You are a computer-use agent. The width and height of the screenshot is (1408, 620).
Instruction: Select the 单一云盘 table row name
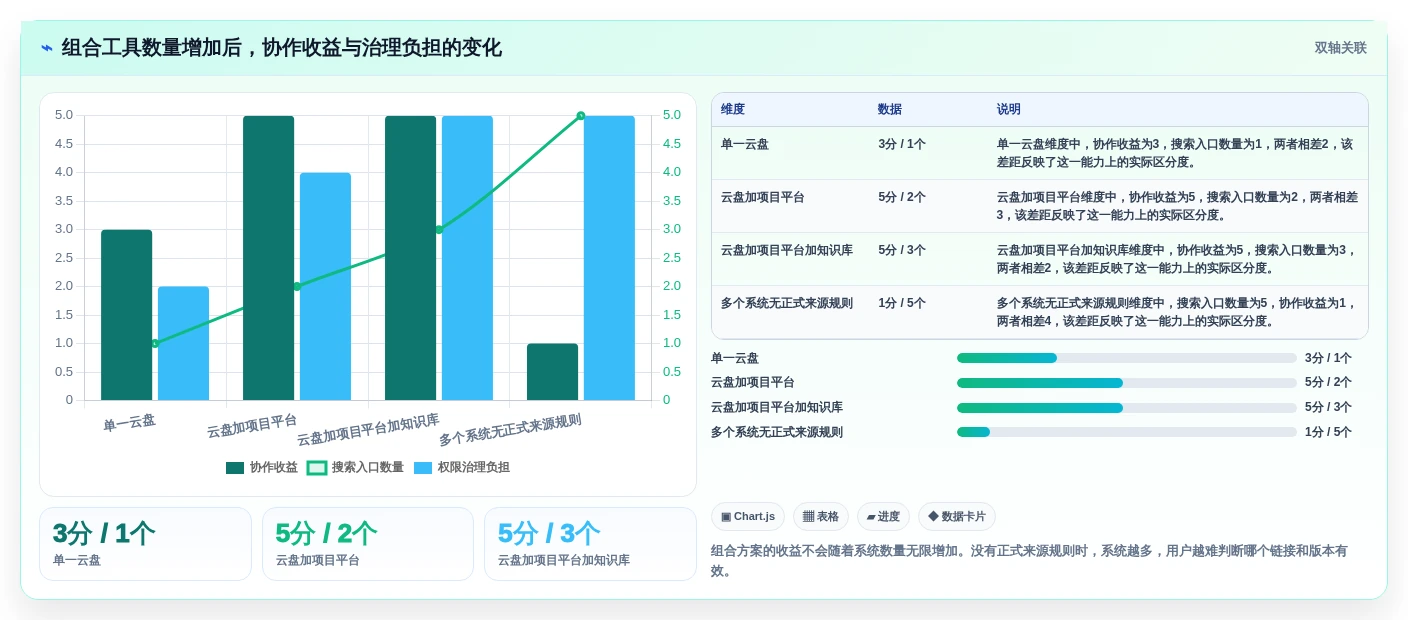(x=745, y=144)
